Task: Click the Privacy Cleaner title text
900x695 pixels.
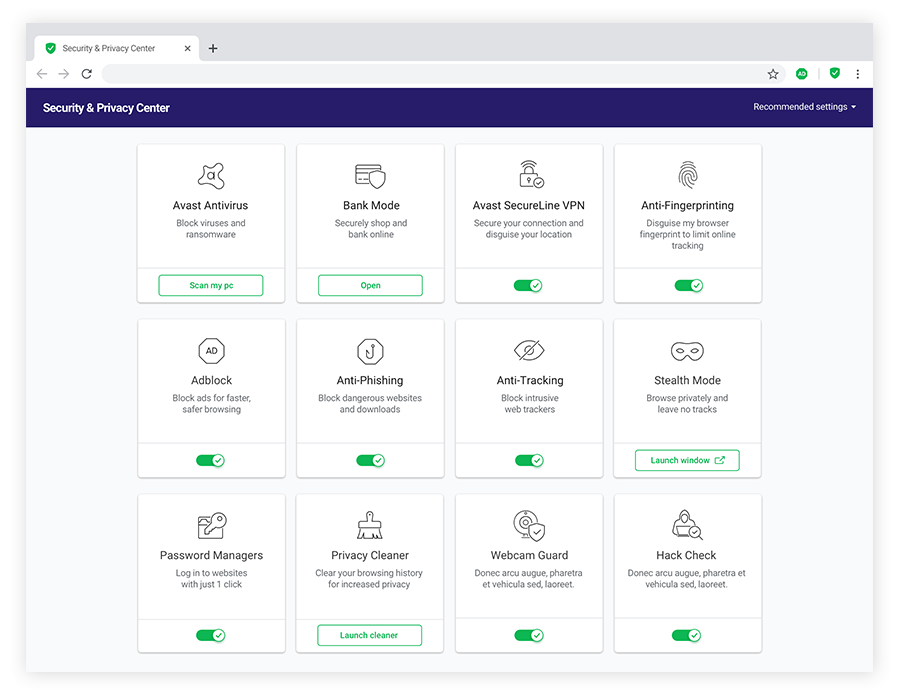Action: pos(370,556)
